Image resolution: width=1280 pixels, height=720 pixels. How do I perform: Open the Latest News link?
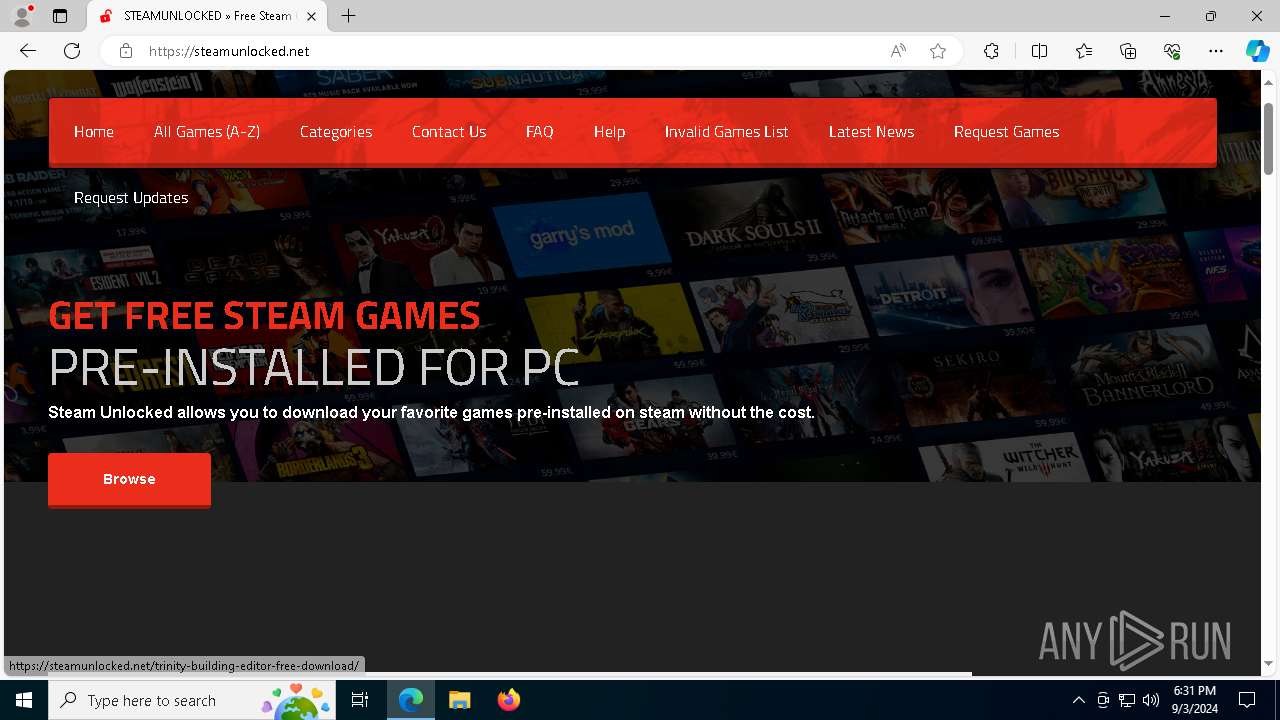pyautogui.click(x=871, y=132)
